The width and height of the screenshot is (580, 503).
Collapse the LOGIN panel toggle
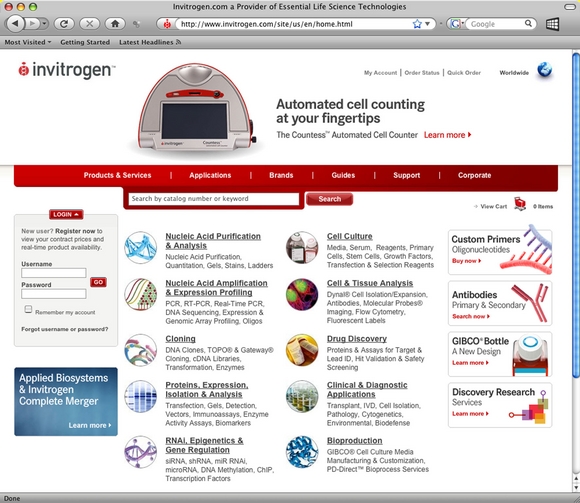pyautogui.click(x=66, y=215)
